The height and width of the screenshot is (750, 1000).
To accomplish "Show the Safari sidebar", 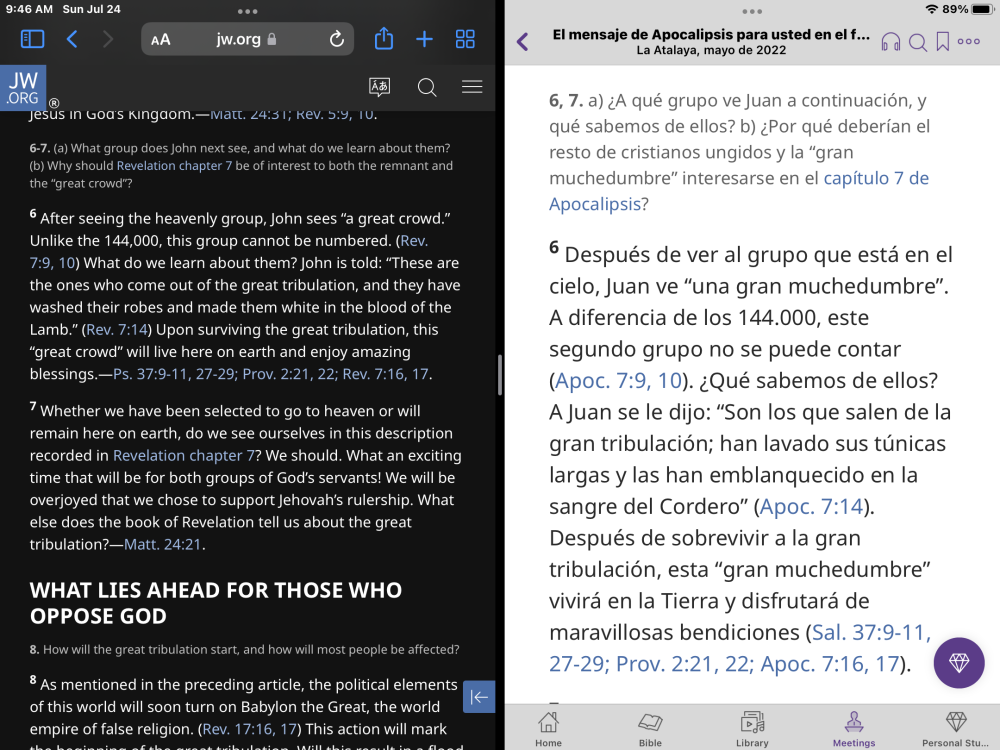I will (32, 38).
